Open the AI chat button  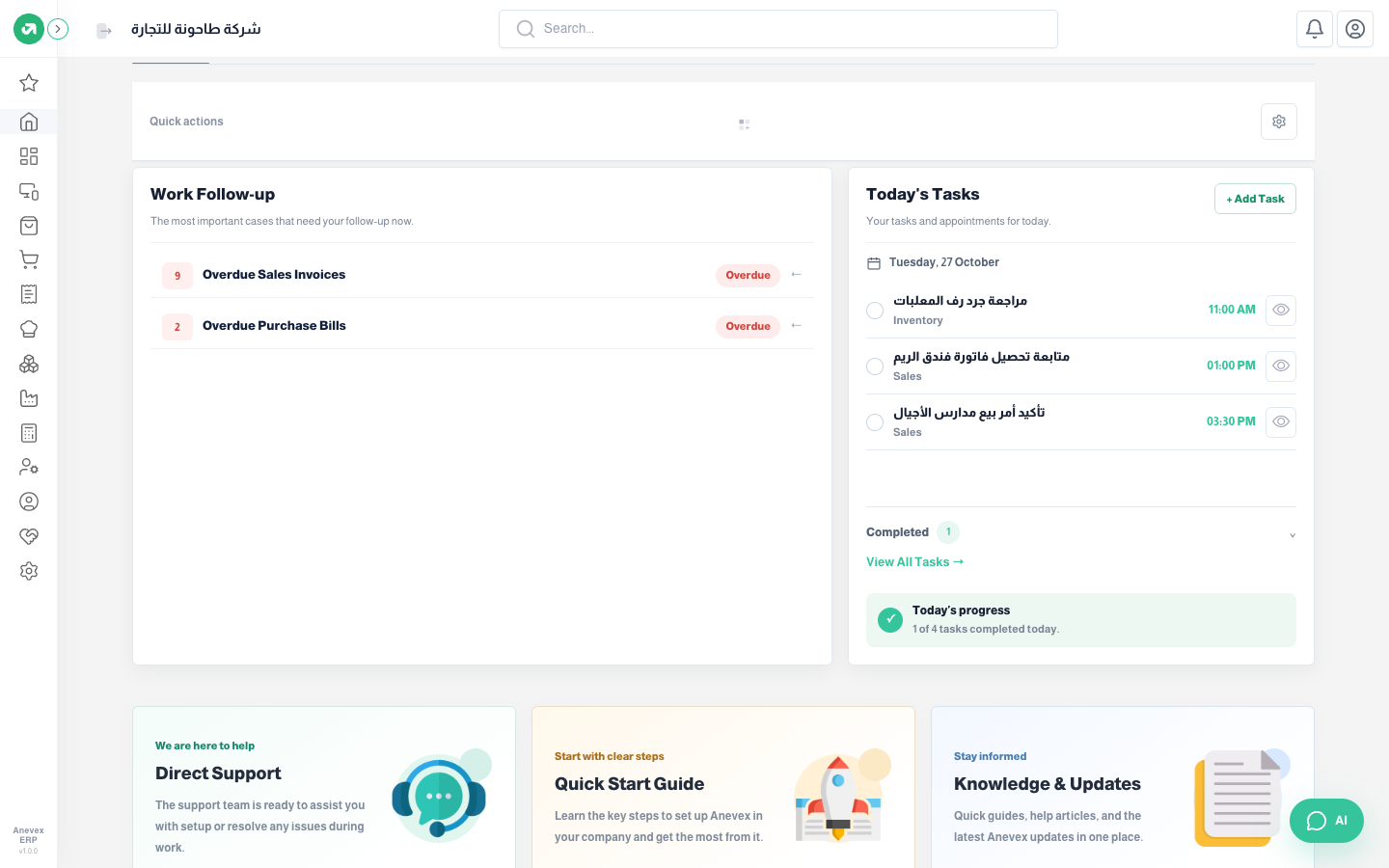click(1326, 821)
